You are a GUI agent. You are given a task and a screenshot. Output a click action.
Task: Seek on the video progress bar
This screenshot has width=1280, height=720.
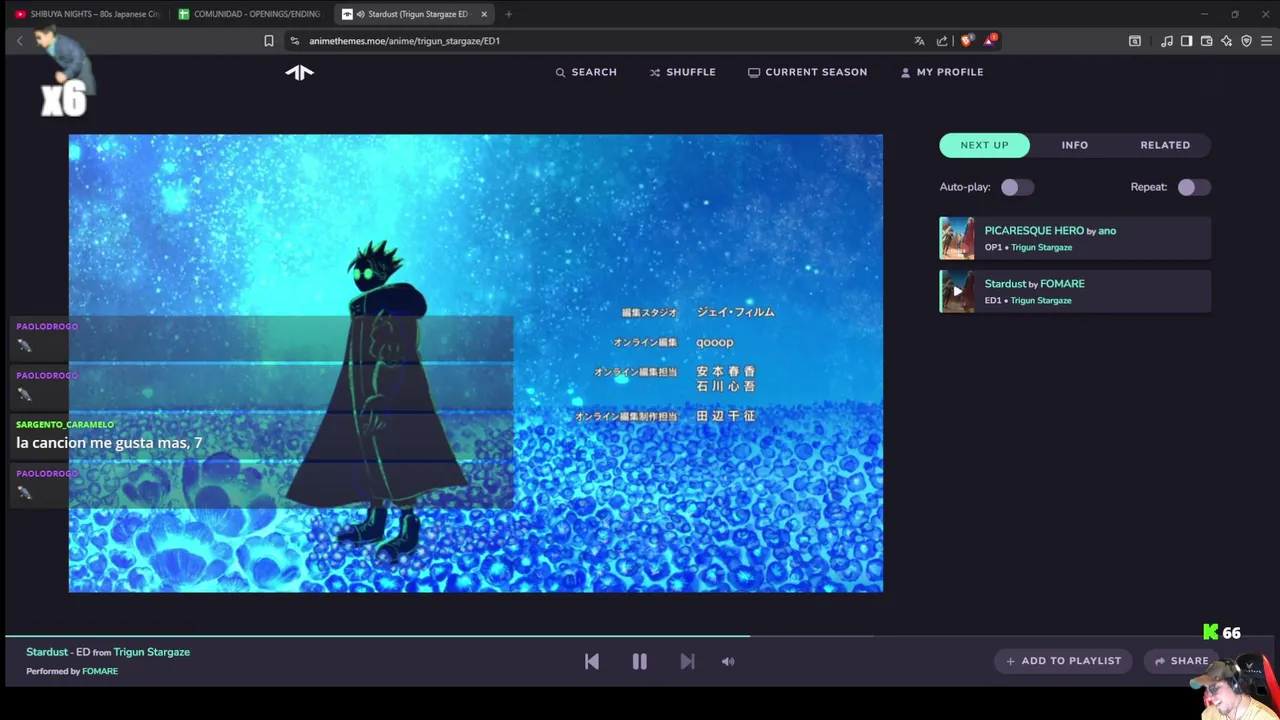640,636
